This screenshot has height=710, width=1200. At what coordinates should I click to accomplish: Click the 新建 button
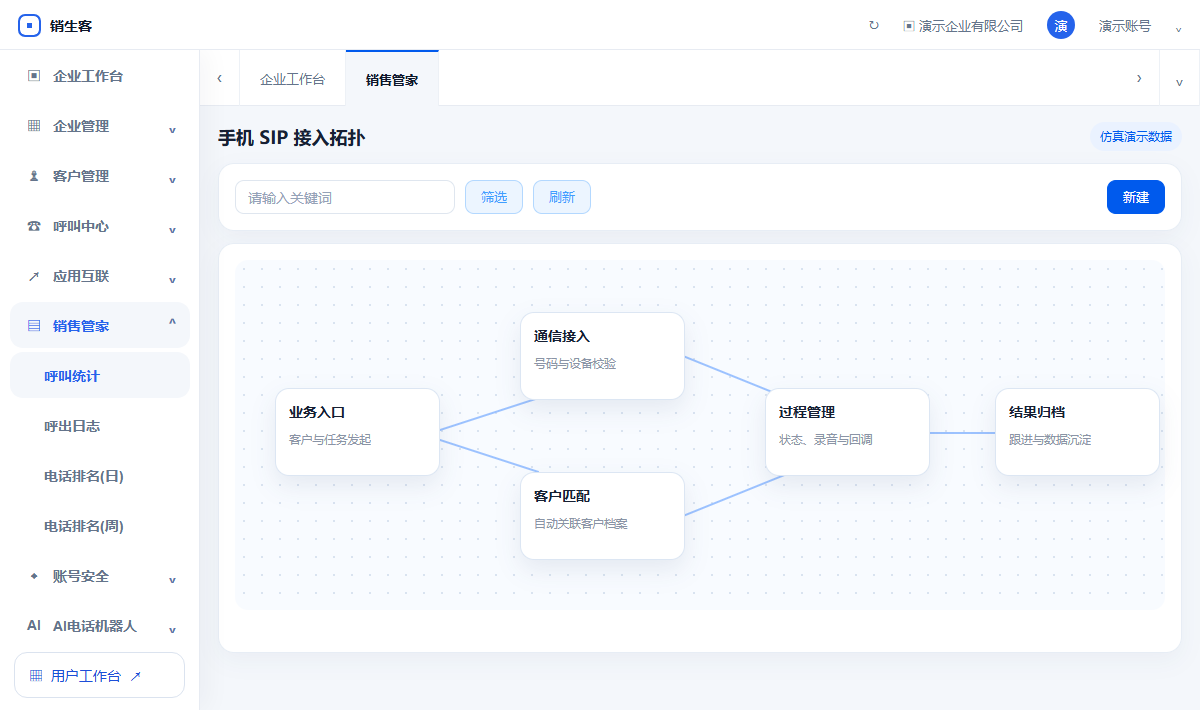coord(1136,197)
